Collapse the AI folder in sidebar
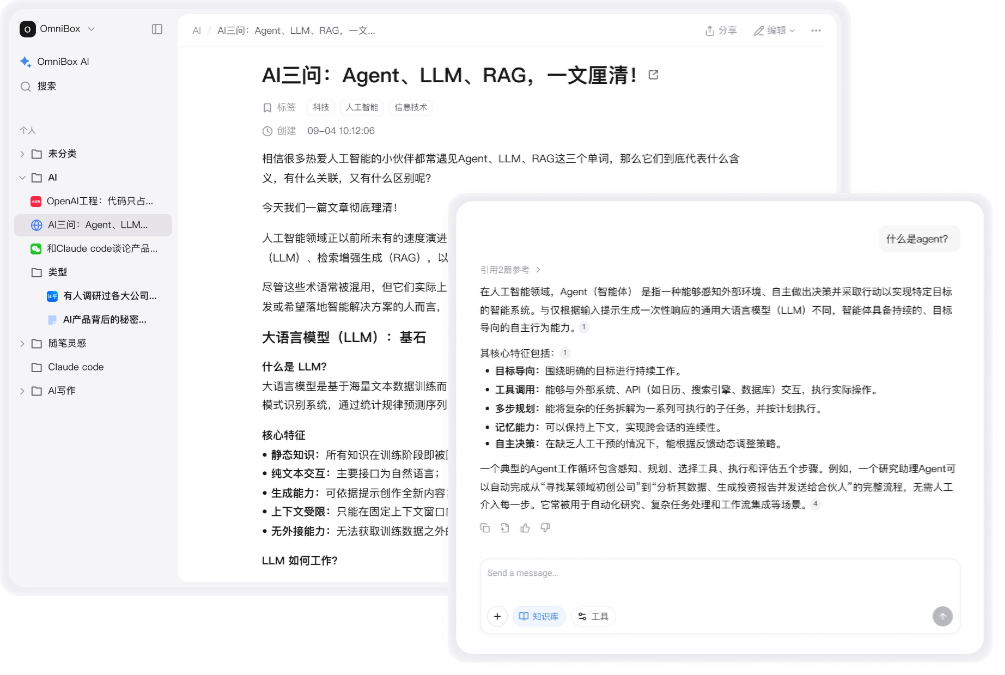The width and height of the screenshot is (1005, 675). (x=22, y=178)
